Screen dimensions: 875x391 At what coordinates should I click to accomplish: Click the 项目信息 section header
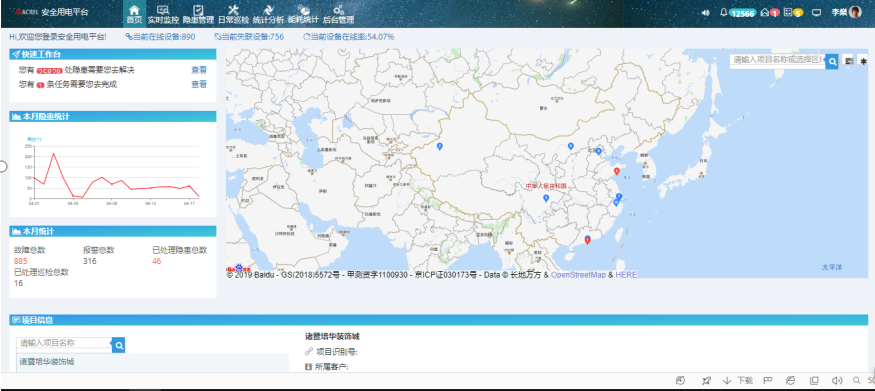click(439, 320)
